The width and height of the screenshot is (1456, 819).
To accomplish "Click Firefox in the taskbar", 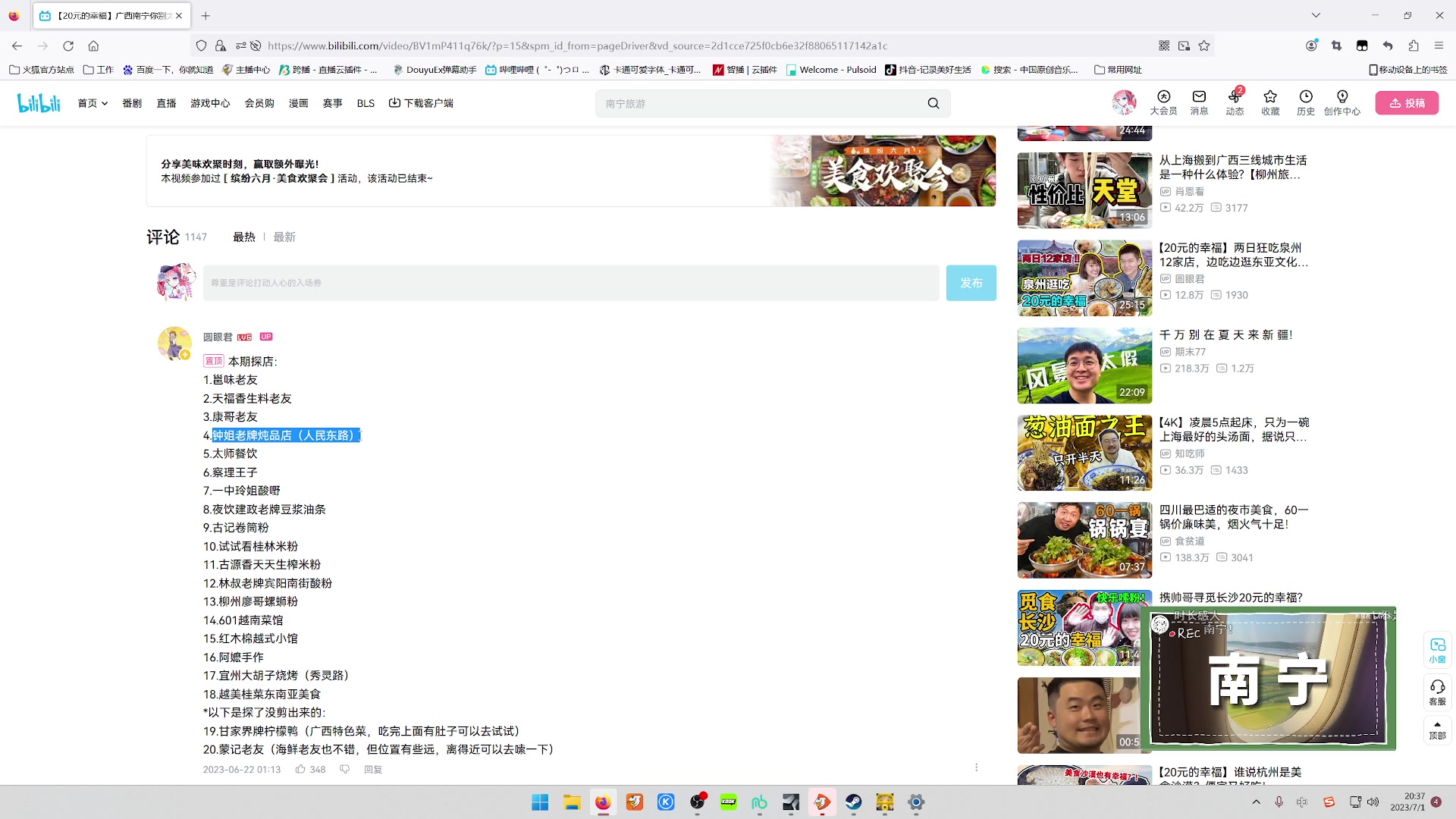I will coord(603,802).
